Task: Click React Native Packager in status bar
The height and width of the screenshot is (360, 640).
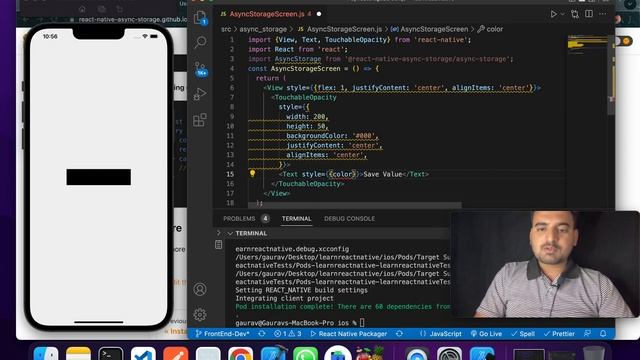Action: click(x=349, y=334)
